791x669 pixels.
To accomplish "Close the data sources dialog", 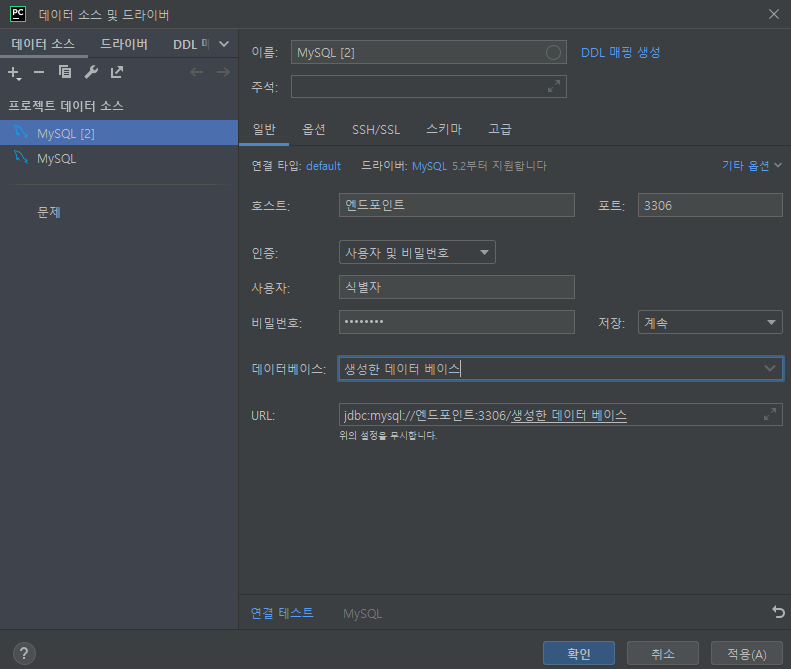I will (774, 14).
